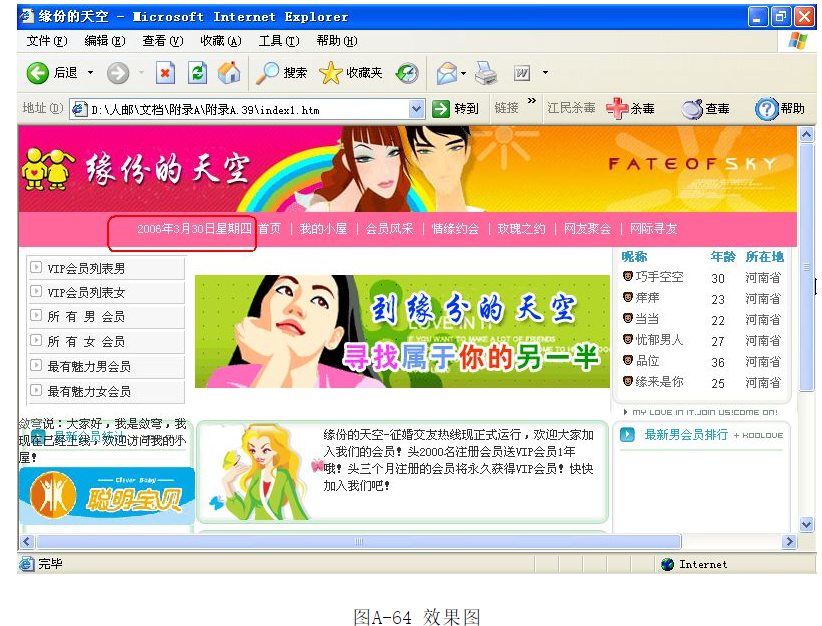
Task: Click the horizontal scrollbar right arrow
Action: click(789, 541)
